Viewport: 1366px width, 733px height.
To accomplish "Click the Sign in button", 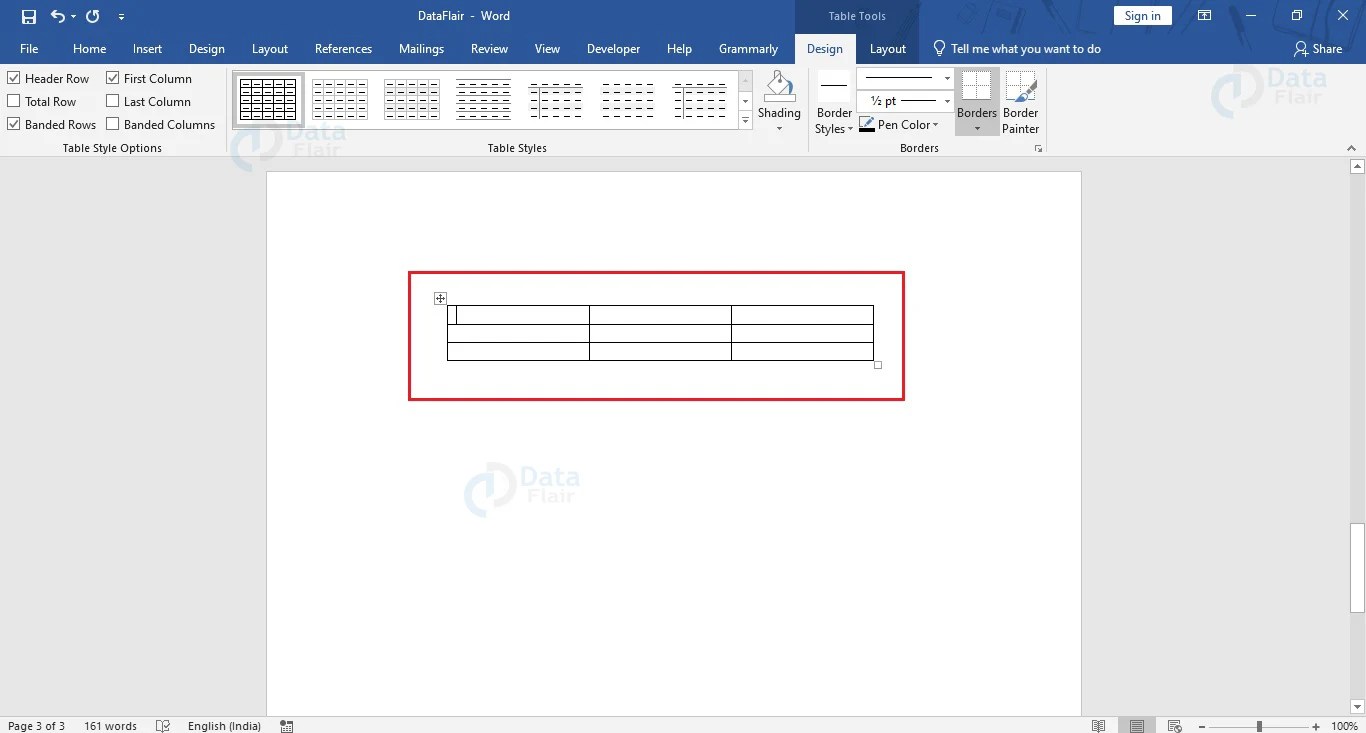I will click(1142, 15).
